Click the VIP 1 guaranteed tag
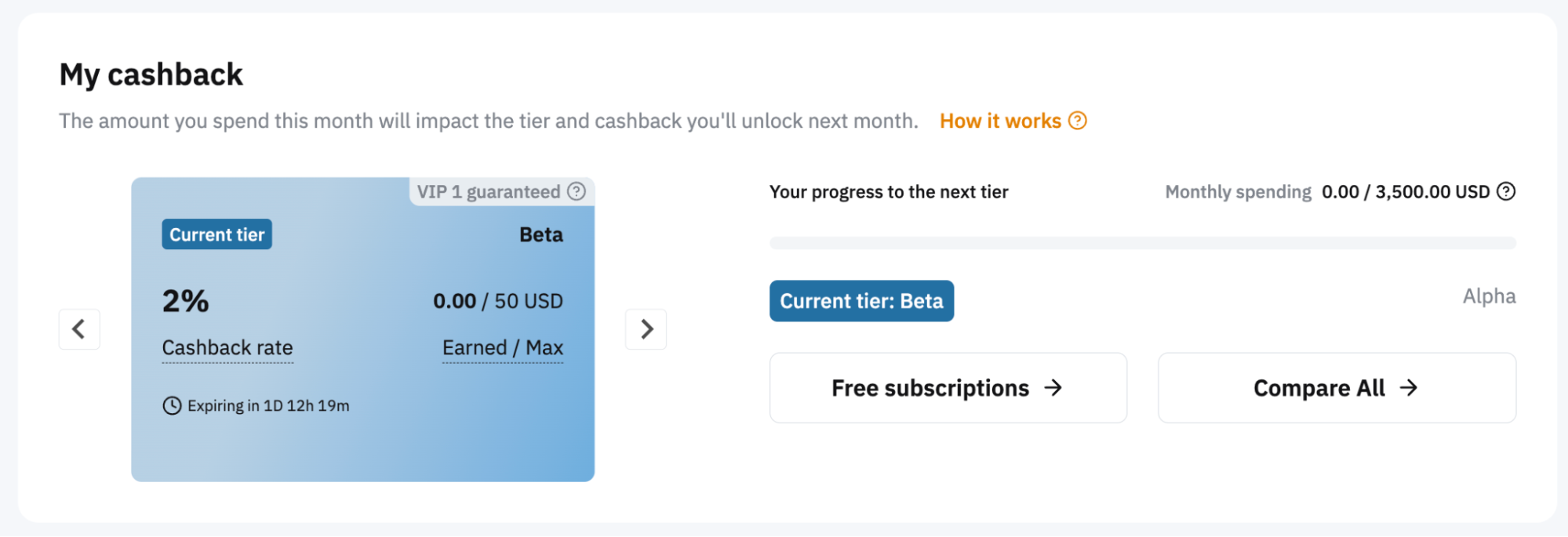Image resolution: width=1568 pixels, height=537 pixels. pyautogui.click(x=488, y=192)
